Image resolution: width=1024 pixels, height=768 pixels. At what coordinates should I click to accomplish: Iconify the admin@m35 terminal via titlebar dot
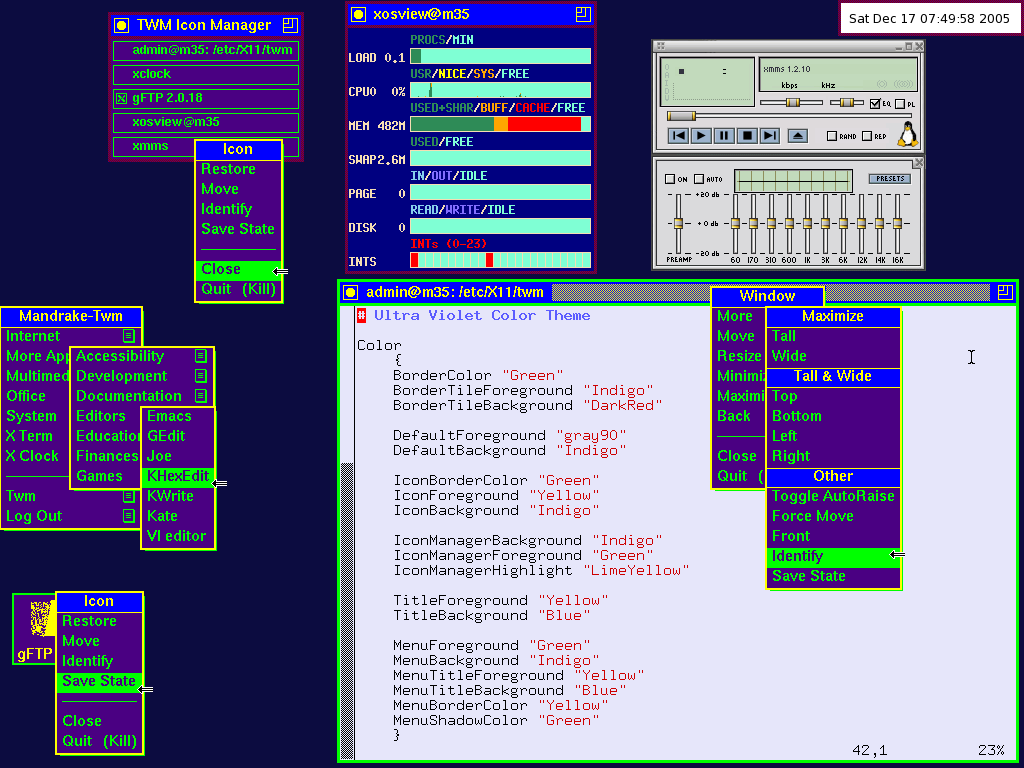[x=351, y=292]
